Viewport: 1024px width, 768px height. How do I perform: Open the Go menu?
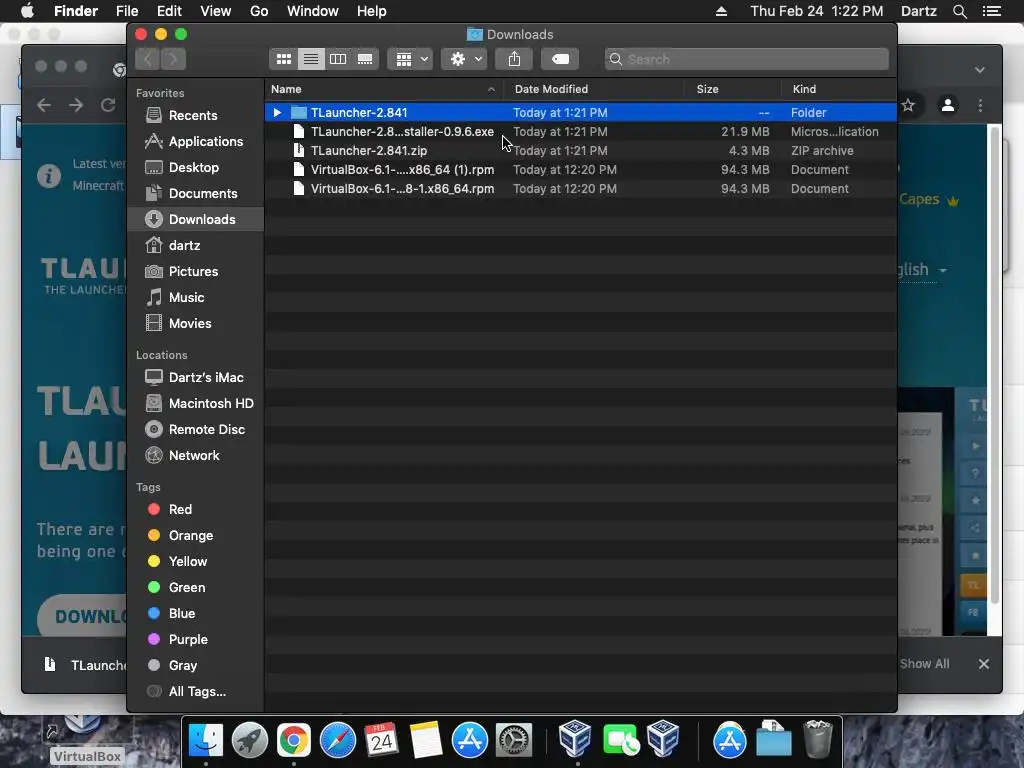[x=259, y=11]
